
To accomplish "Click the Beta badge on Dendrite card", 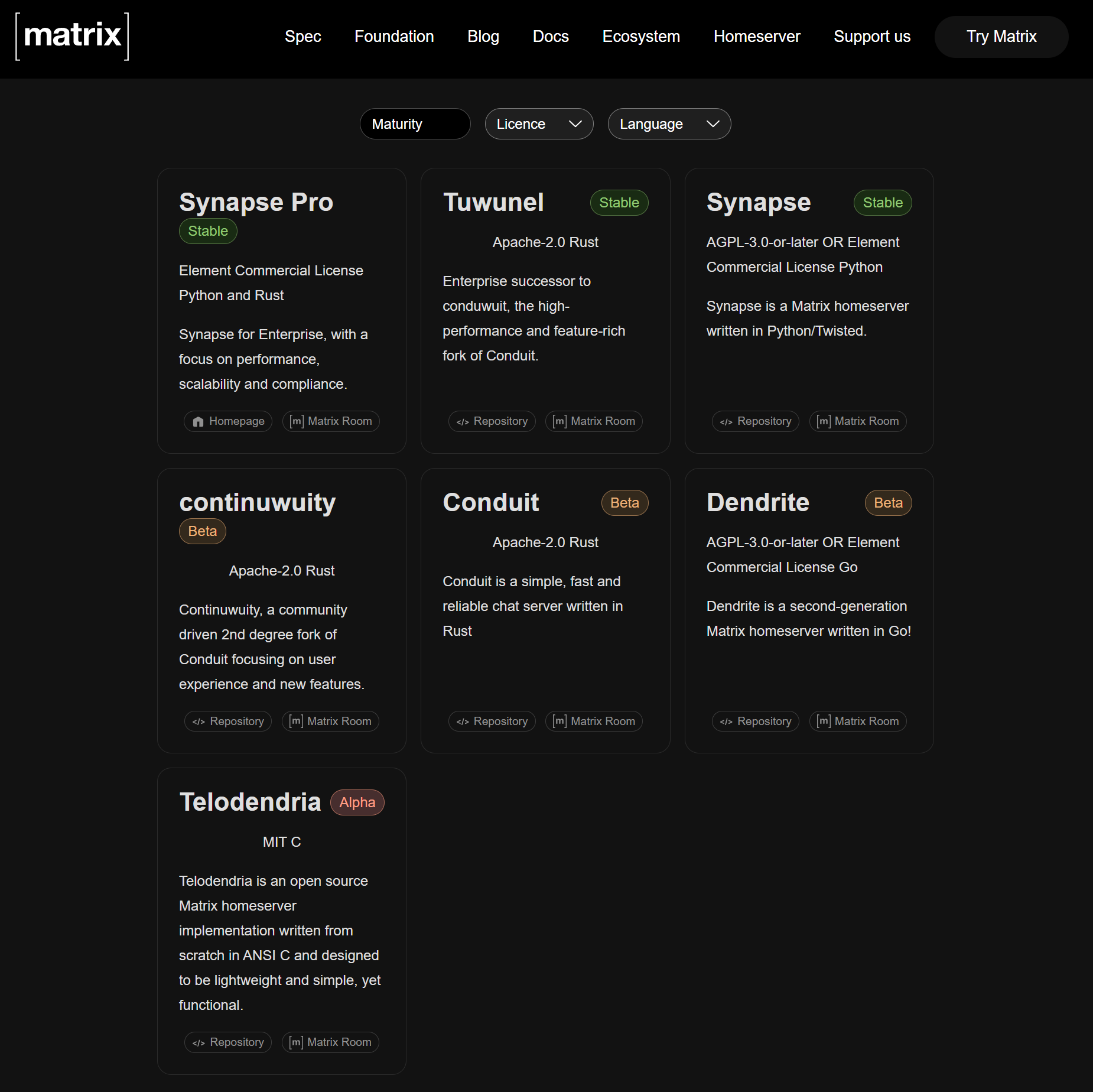I will pyautogui.click(x=889, y=503).
